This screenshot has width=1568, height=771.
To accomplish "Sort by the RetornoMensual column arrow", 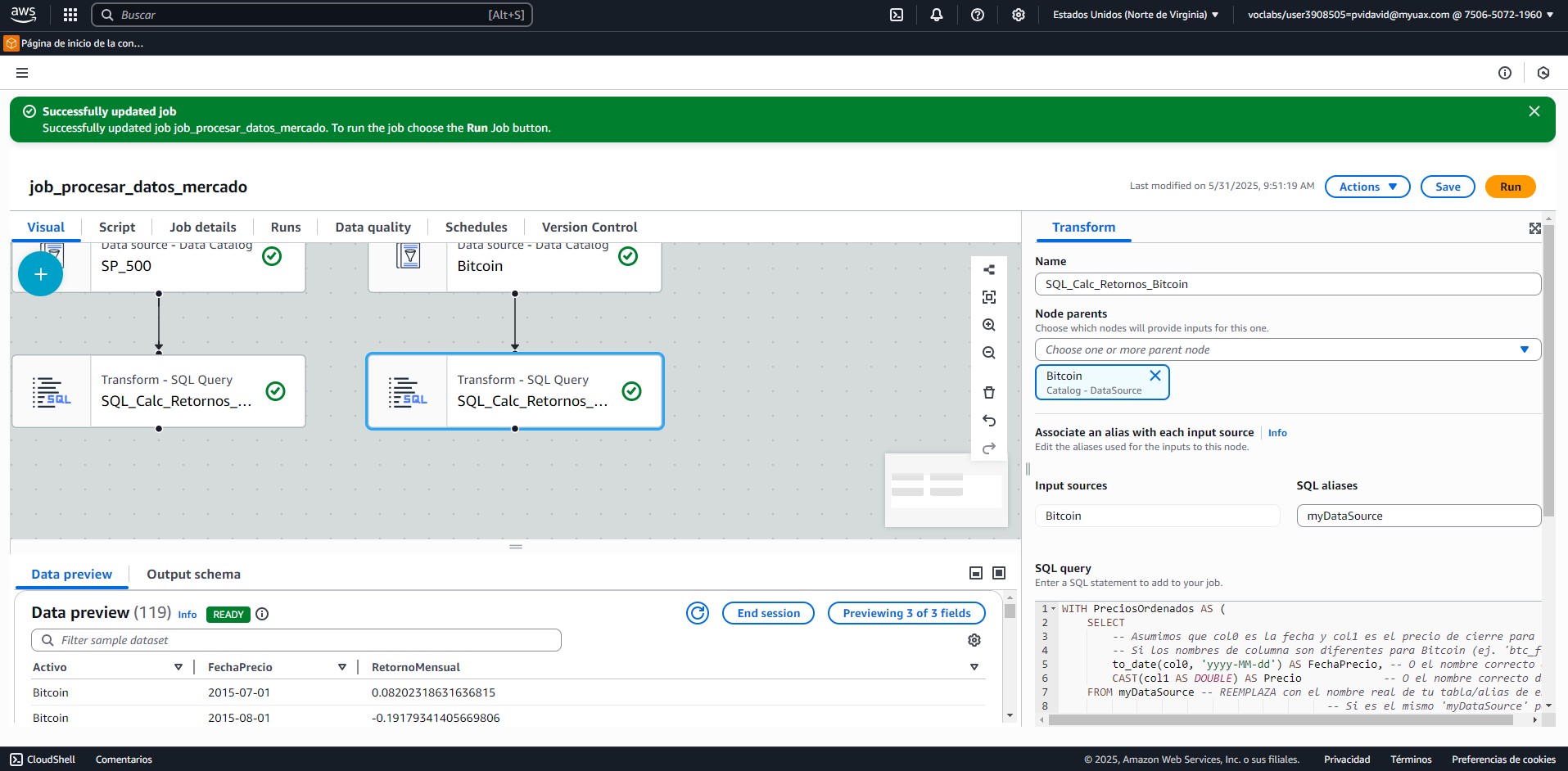I will click(x=974, y=667).
